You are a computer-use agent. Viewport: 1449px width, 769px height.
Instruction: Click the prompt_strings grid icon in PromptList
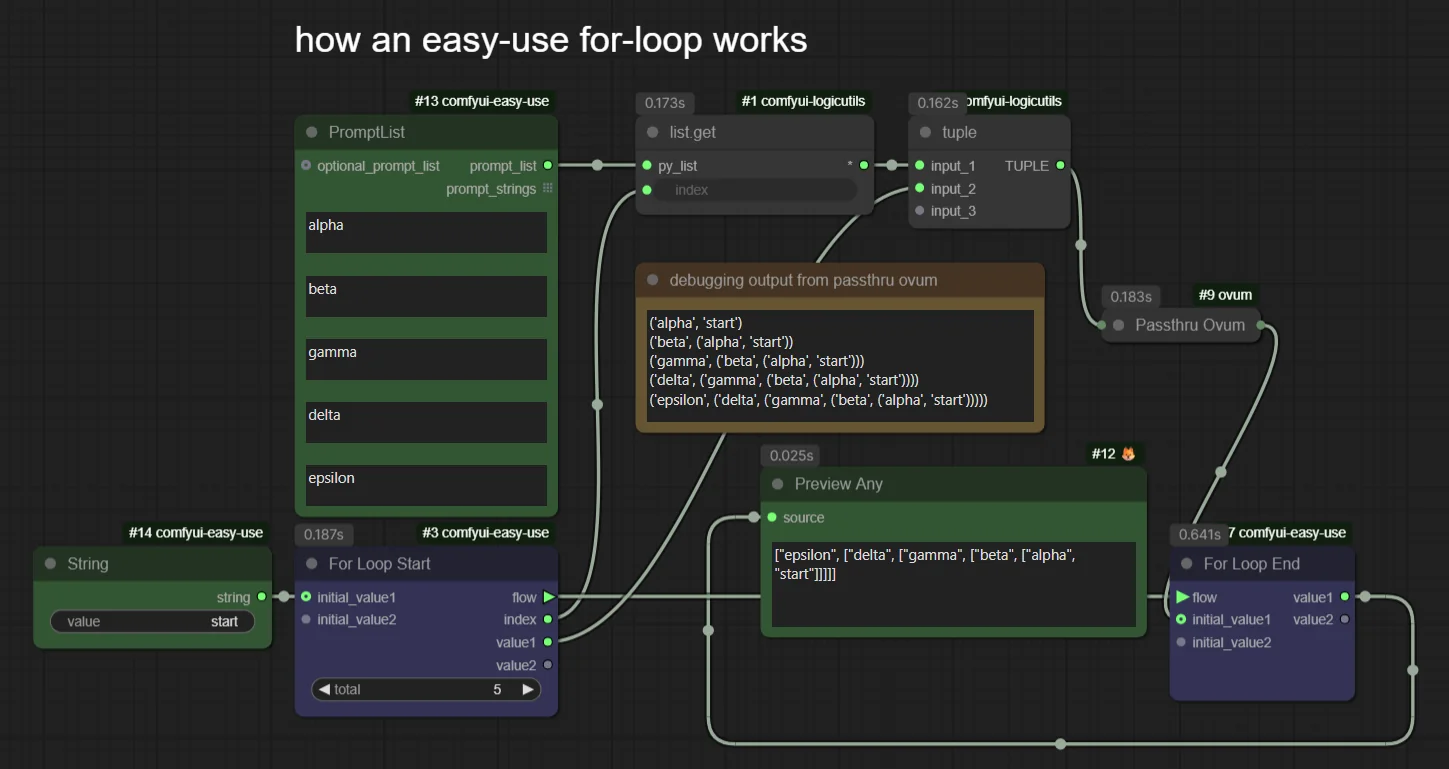547,189
